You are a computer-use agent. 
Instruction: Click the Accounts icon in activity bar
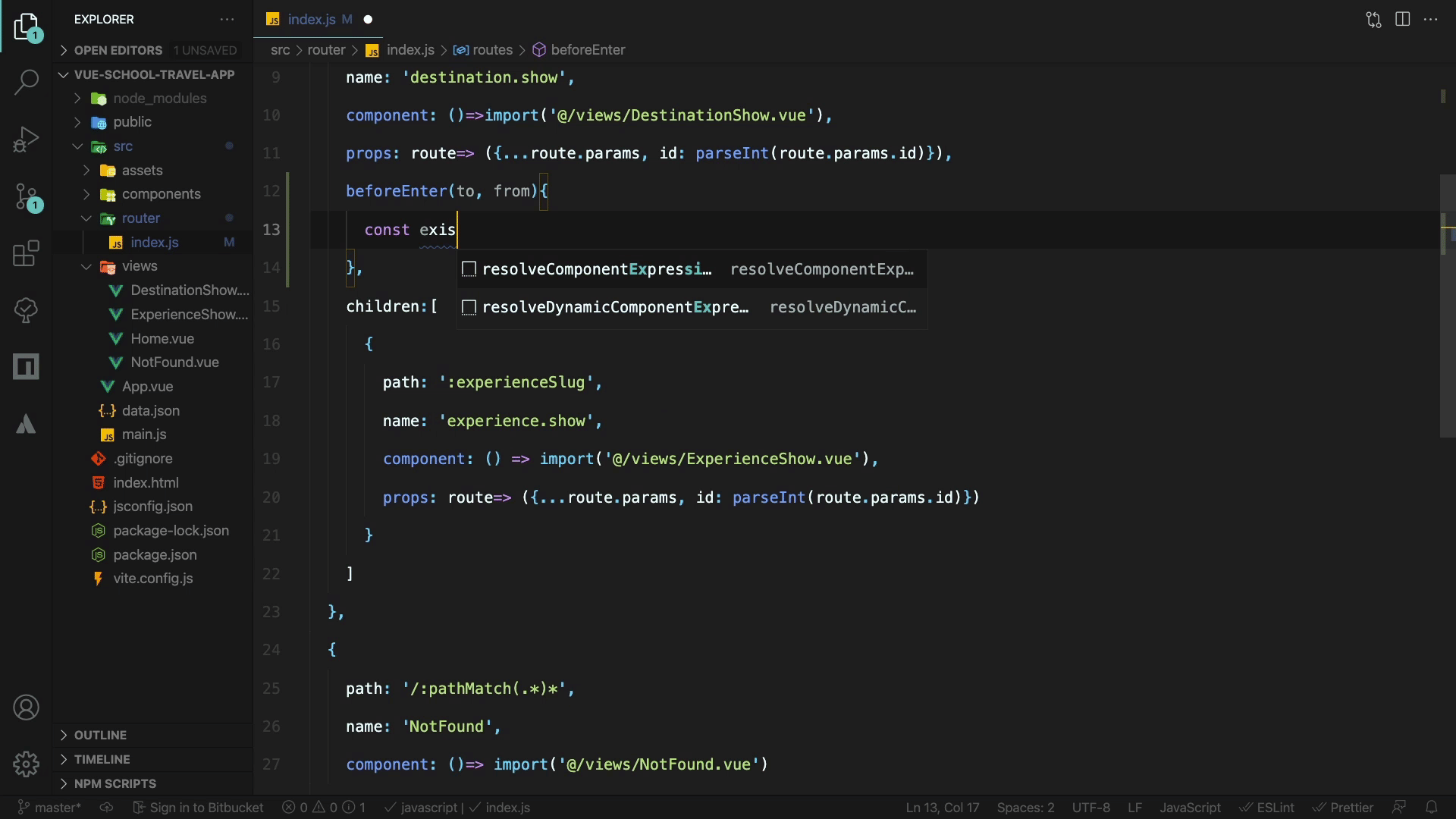pos(27,708)
